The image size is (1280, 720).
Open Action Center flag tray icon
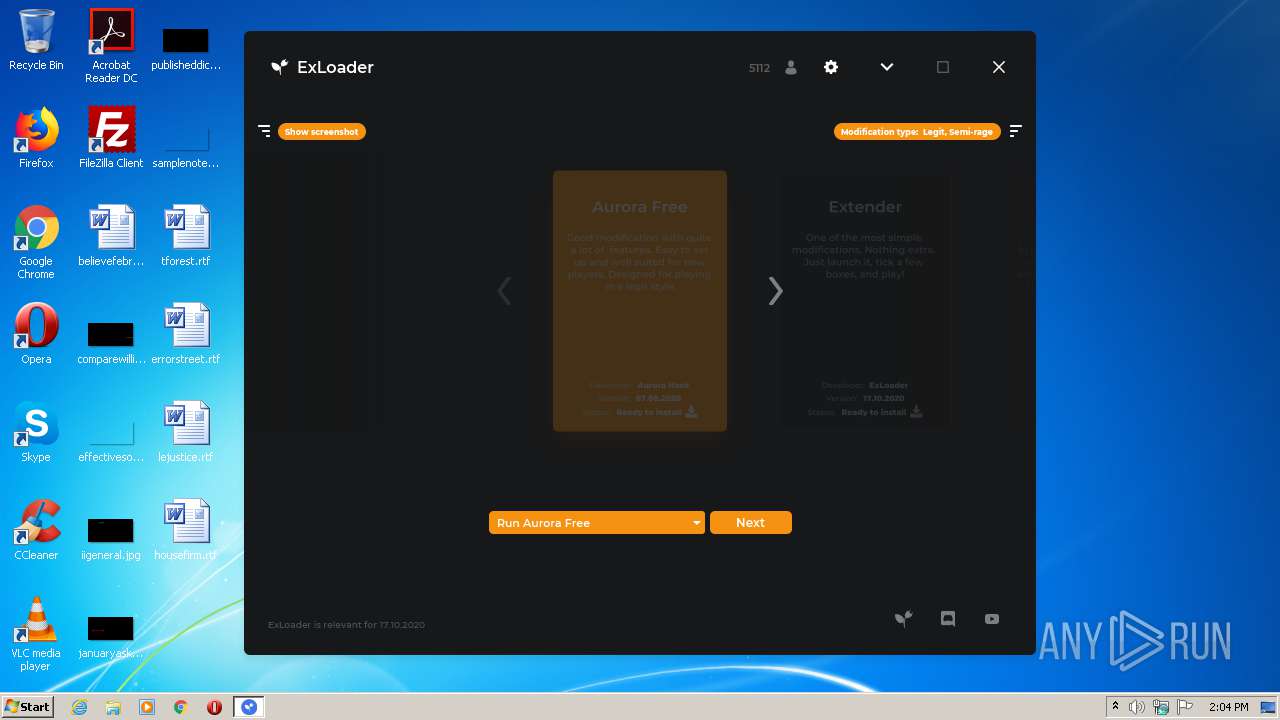[1185, 707]
